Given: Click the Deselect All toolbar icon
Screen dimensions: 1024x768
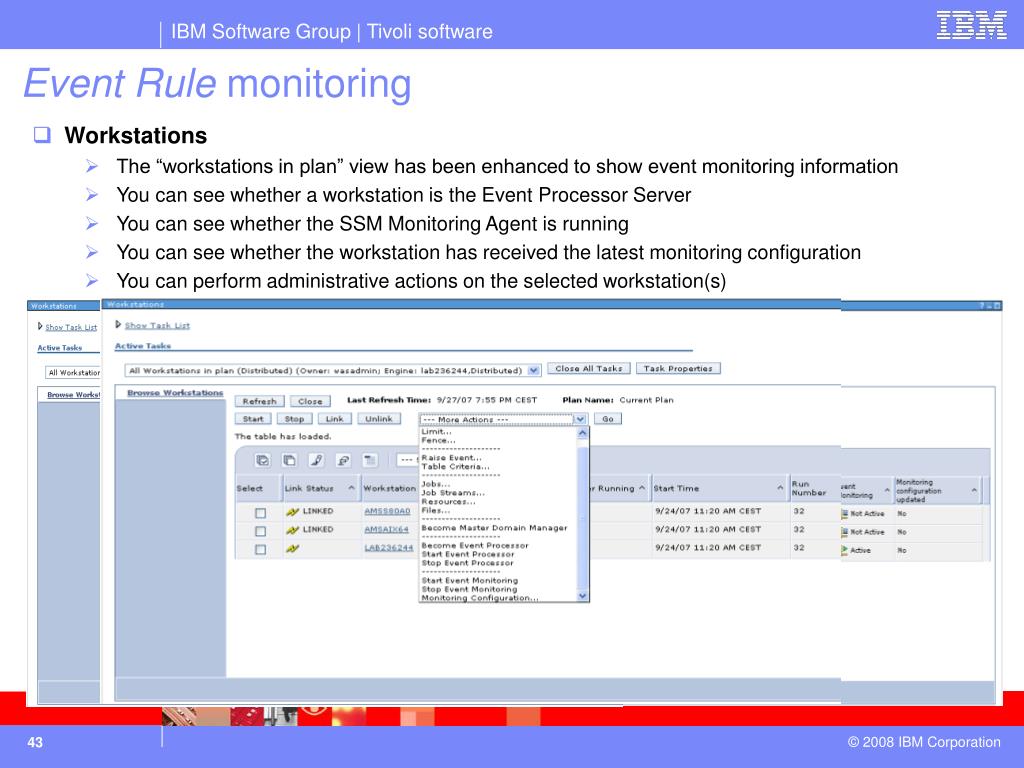Looking at the screenshot, I should [289, 460].
